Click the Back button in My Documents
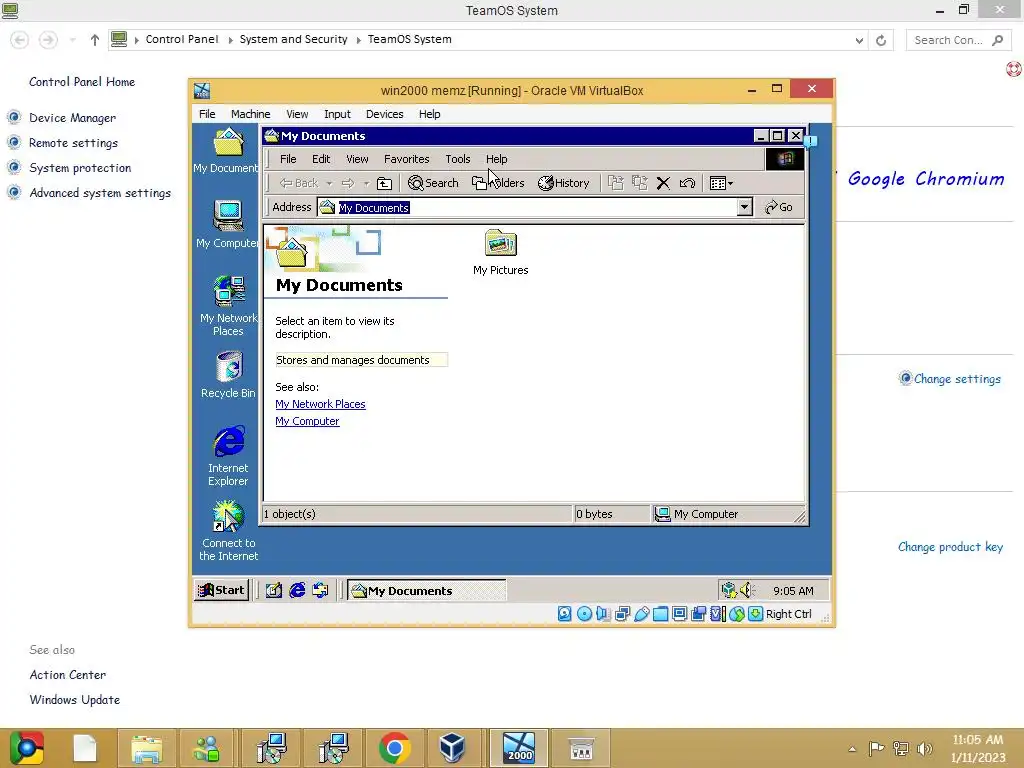Image resolution: width=1024 pixels, height=768 pixels. (299, 184)
